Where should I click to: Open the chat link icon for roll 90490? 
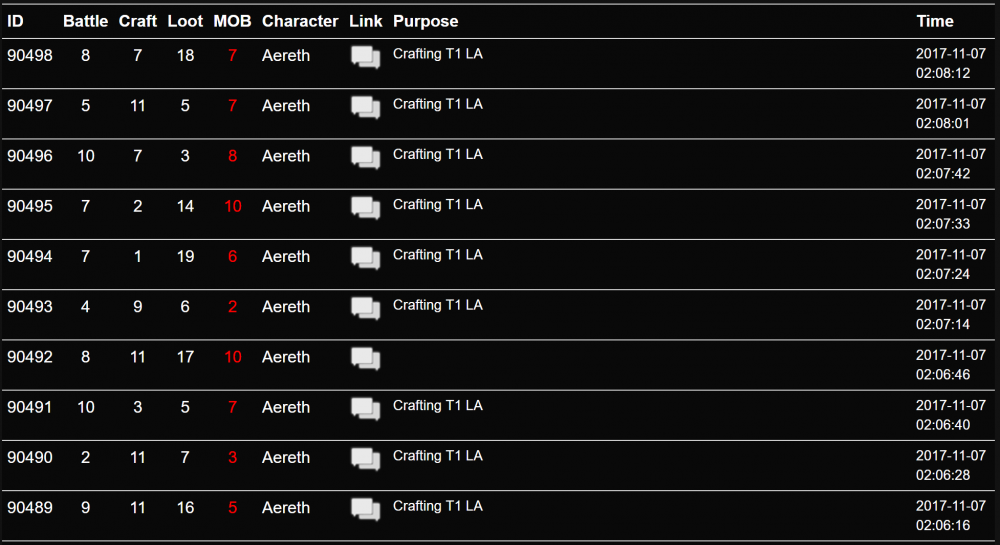tap(365, 460)
